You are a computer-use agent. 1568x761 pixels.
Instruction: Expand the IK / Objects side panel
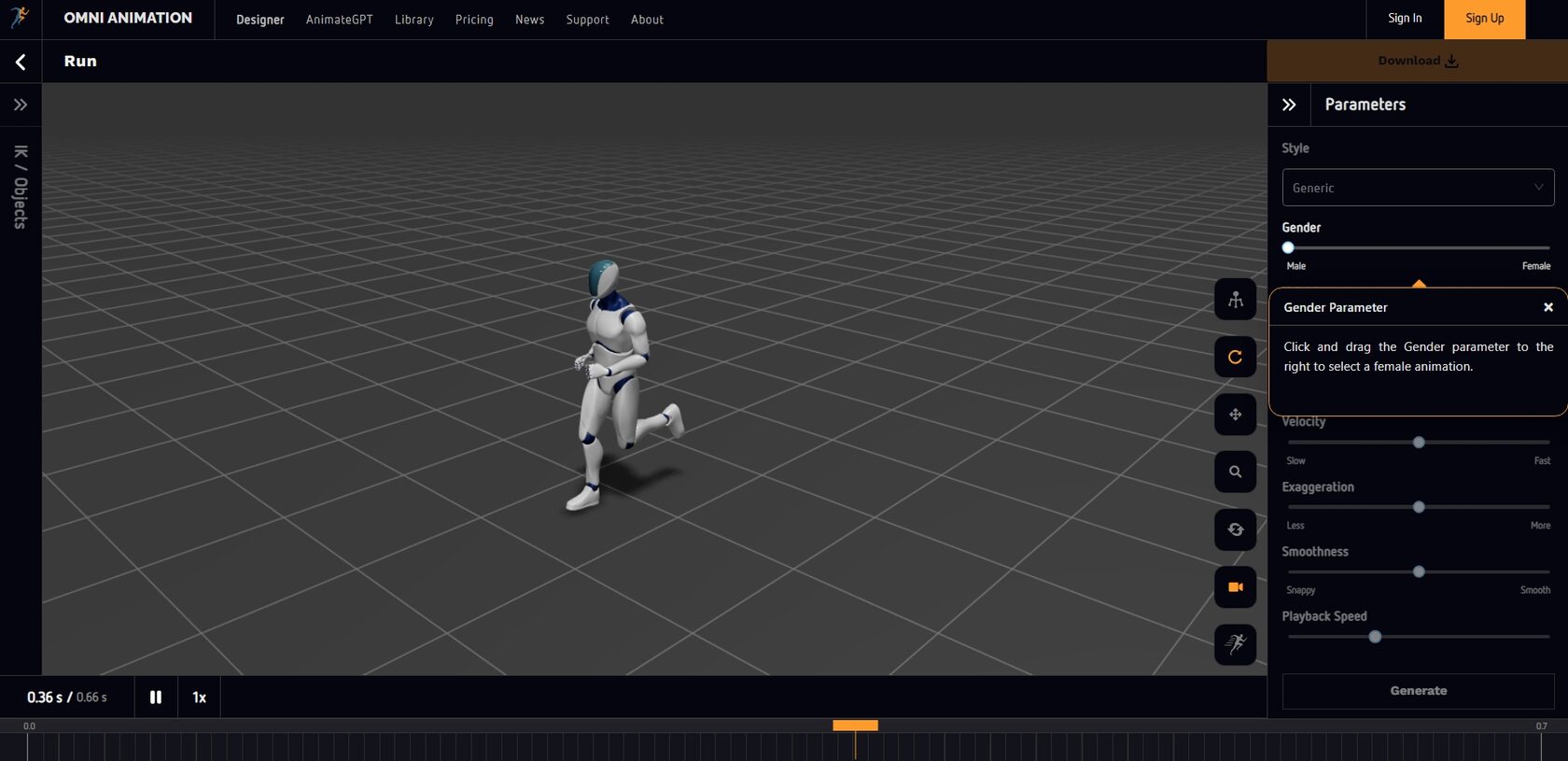21,105
